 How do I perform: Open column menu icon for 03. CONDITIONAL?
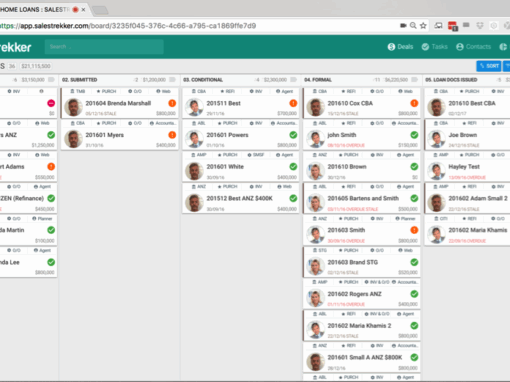(293, 80)
